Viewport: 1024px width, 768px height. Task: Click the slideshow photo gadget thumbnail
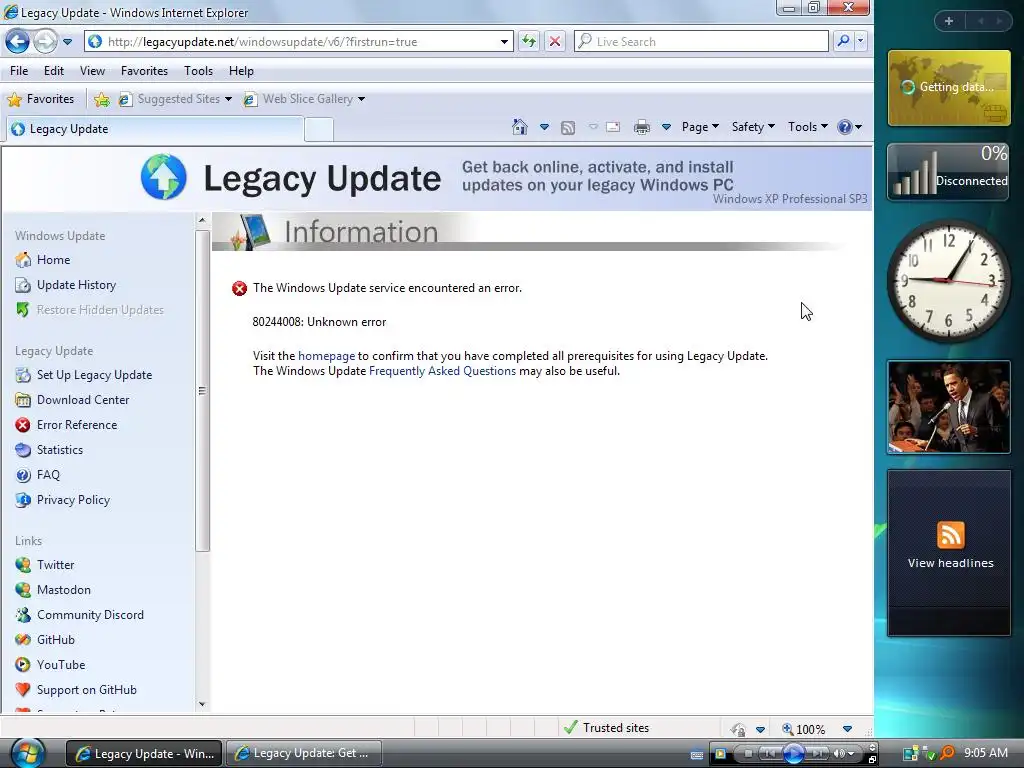click(x=949, y=407)
